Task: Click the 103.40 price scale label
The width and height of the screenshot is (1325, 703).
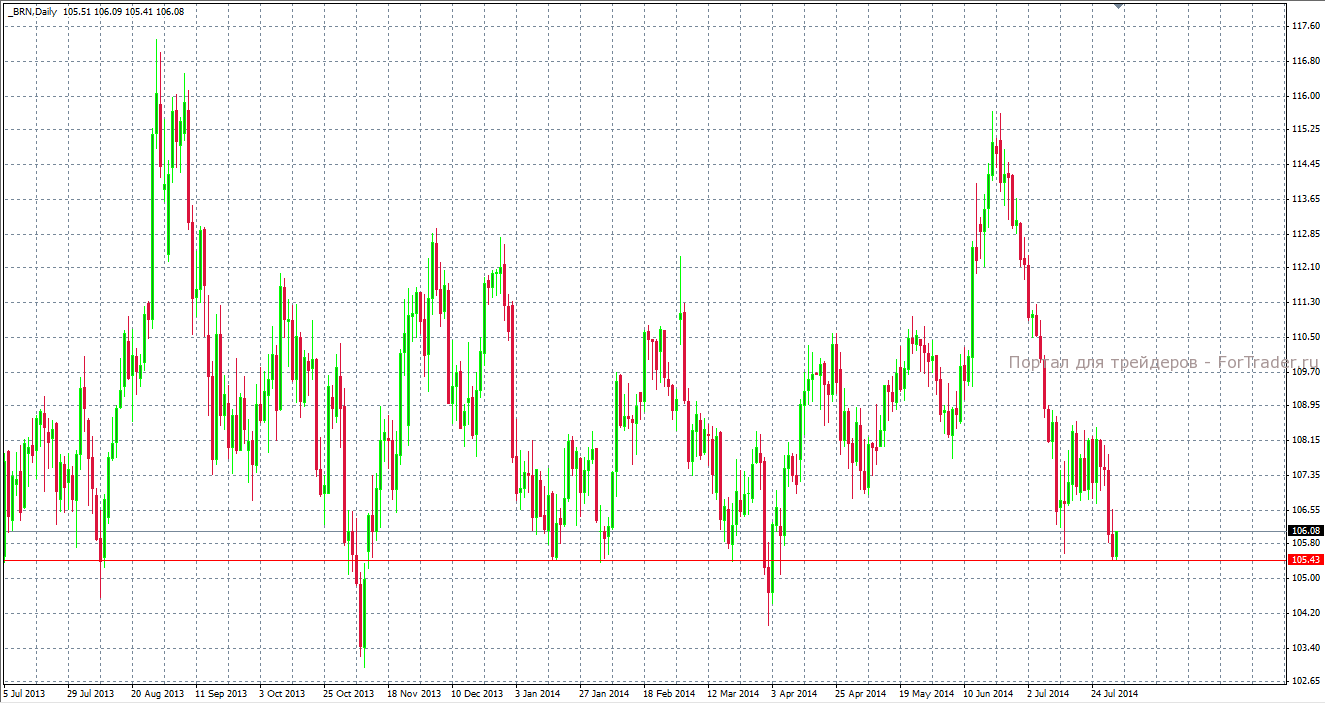Action: tap(1305, 647)
